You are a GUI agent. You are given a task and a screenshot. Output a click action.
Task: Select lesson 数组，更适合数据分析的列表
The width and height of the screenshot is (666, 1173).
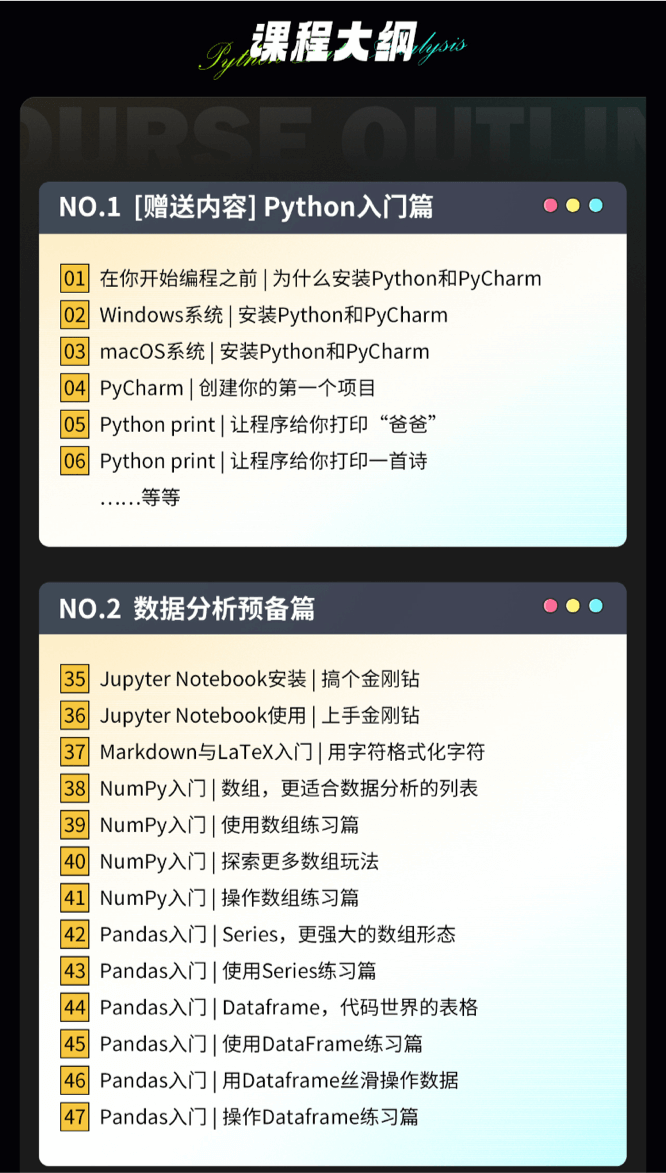(289, 788)
